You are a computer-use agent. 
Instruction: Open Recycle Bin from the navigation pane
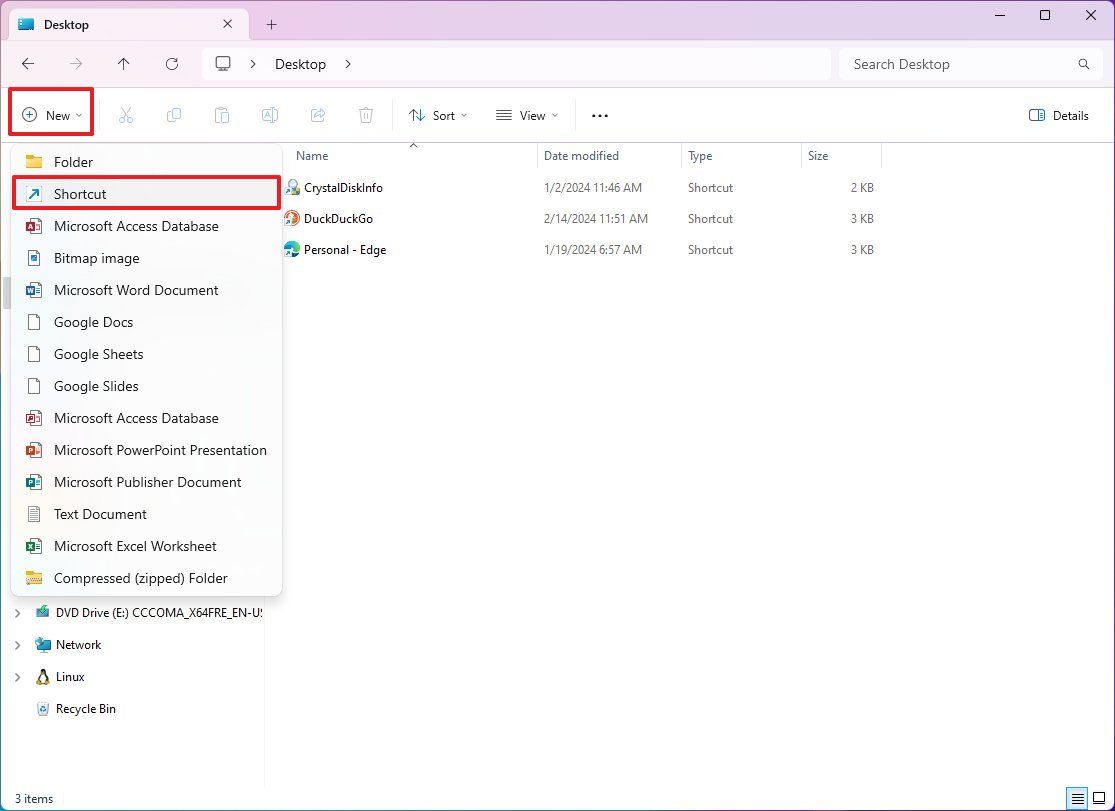pos(84,708)
